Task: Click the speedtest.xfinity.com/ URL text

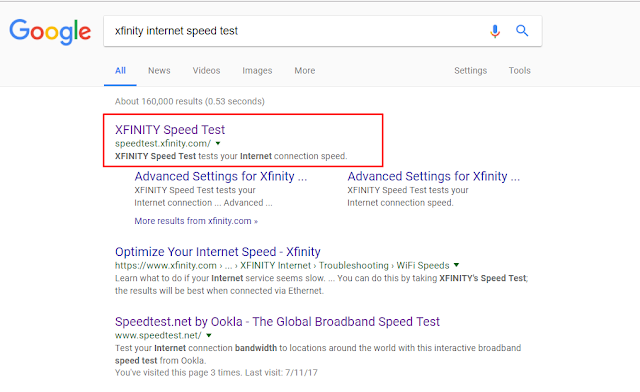Action: click(163, 143)
